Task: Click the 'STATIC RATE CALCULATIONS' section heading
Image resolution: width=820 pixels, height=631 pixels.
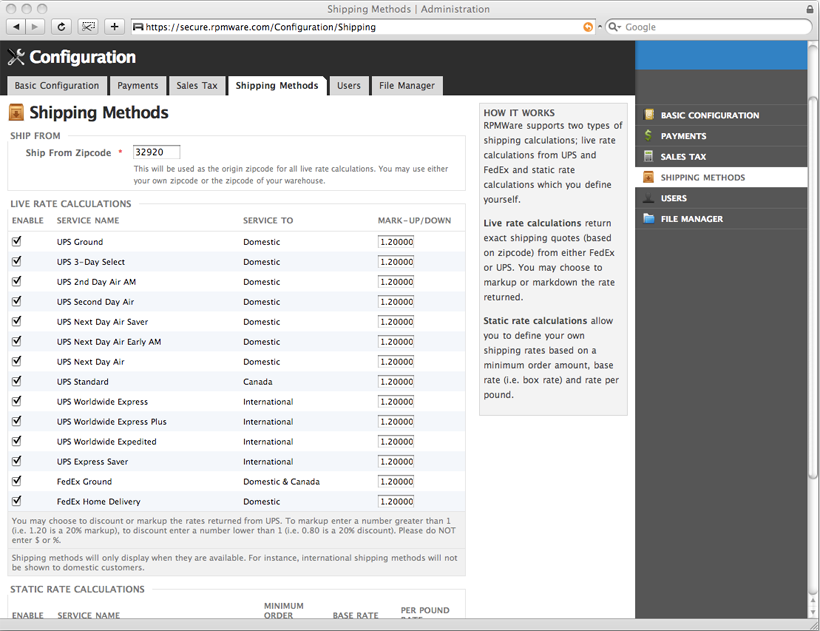Action: 77,589
